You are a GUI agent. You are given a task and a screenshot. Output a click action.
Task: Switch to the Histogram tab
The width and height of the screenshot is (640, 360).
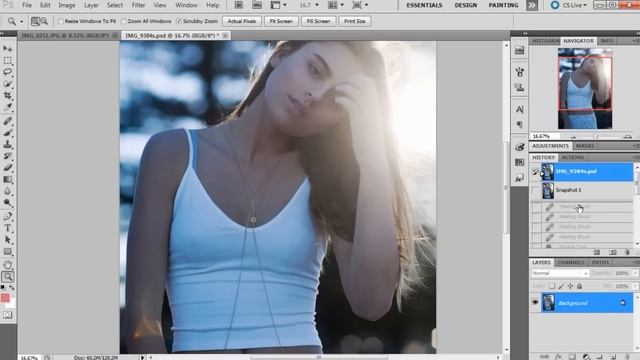pyautogui.click(x=545, y=41)
